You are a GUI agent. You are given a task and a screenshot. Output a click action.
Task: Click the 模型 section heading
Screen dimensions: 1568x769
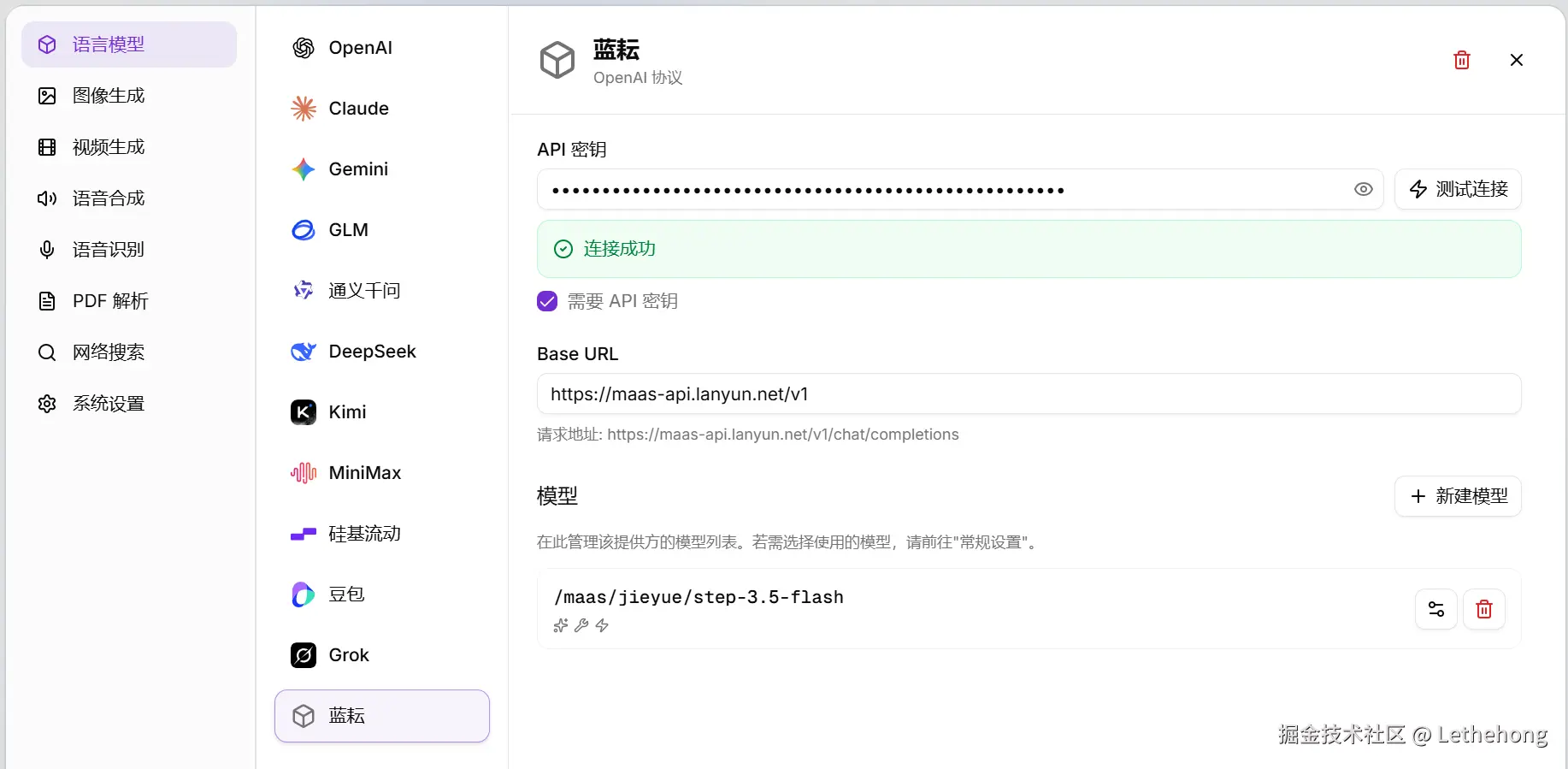(557, 496)
